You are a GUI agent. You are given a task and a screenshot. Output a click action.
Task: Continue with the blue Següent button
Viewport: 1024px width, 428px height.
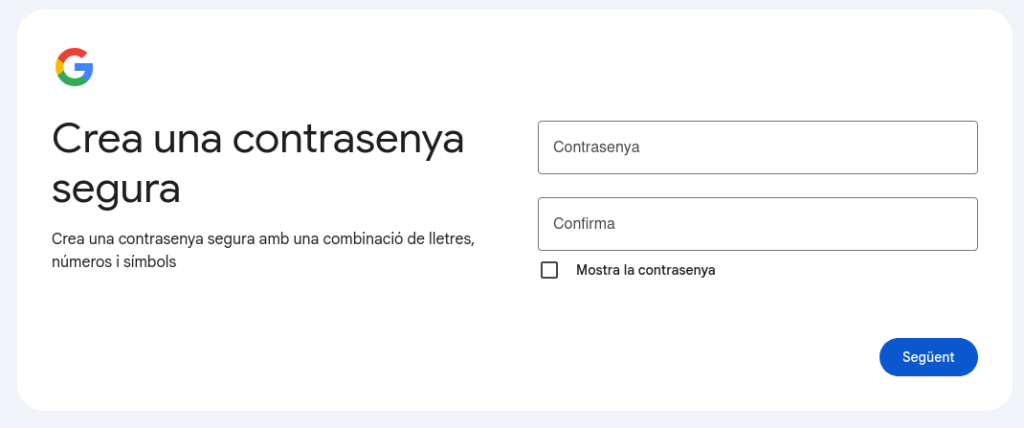pyautogui.click(x=928, y=357)
